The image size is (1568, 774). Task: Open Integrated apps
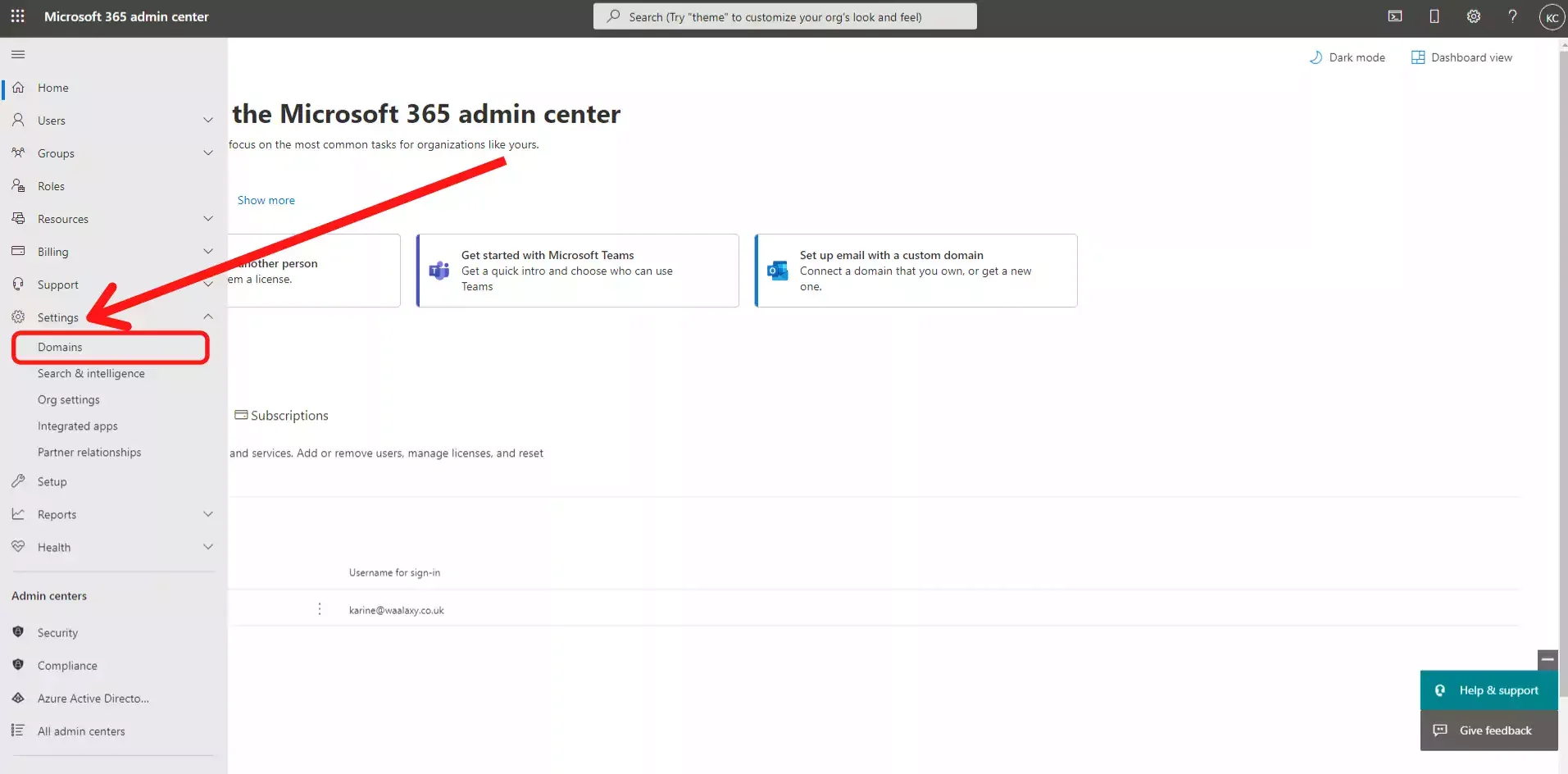pyautogui.click(x=78, y=426)
